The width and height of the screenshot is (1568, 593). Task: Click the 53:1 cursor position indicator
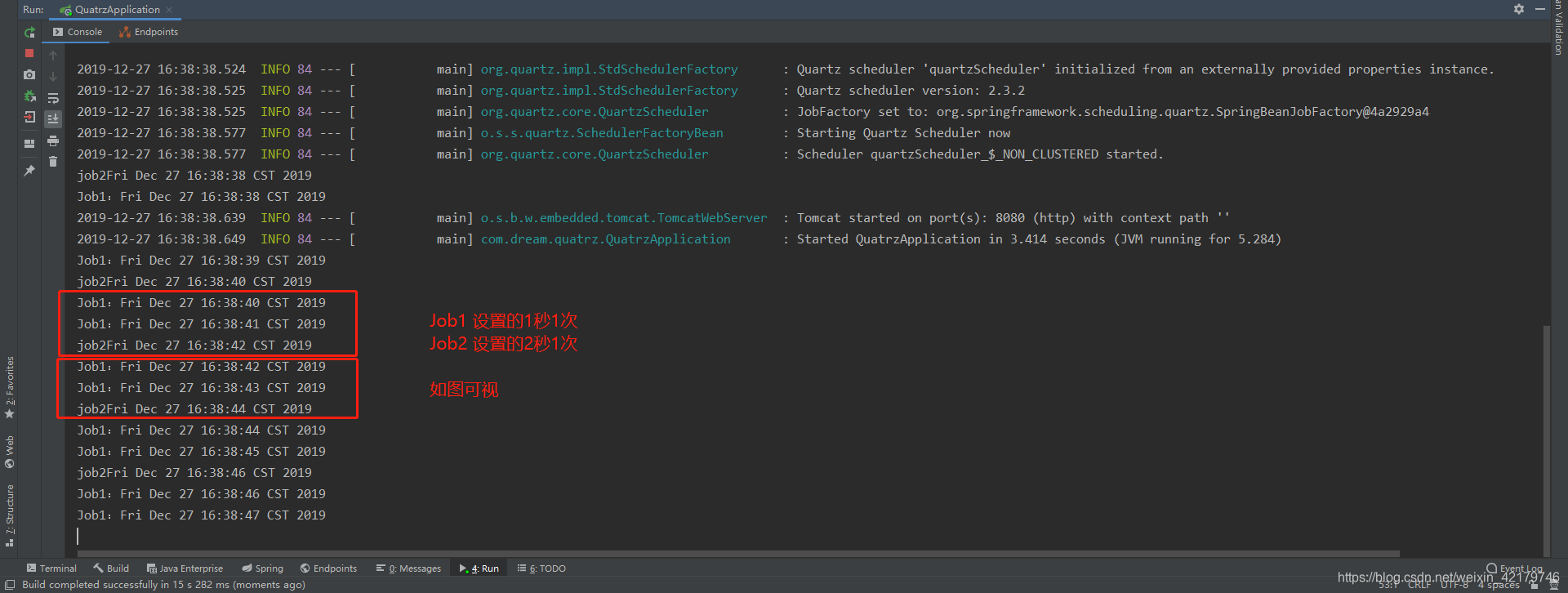[1388, 585]
